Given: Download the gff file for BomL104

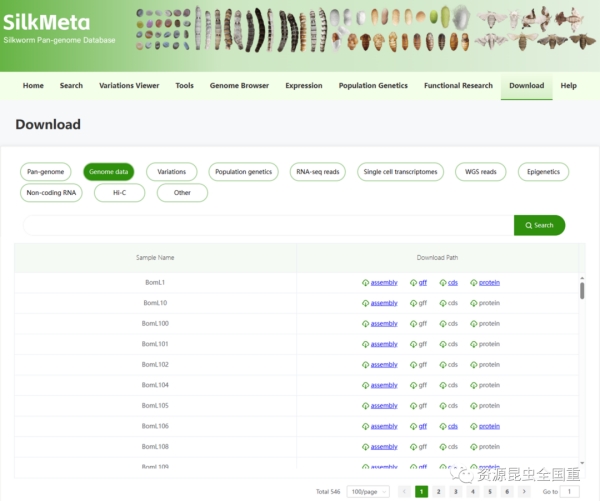Looking at the screenshot, I should pos(422,385).
